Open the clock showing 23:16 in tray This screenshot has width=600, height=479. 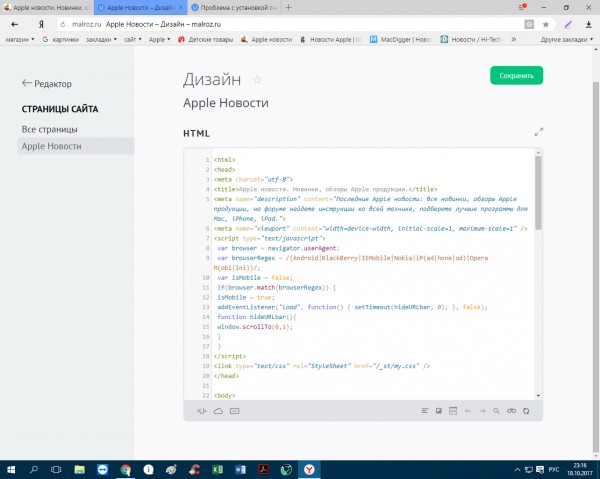pos(580,469)
